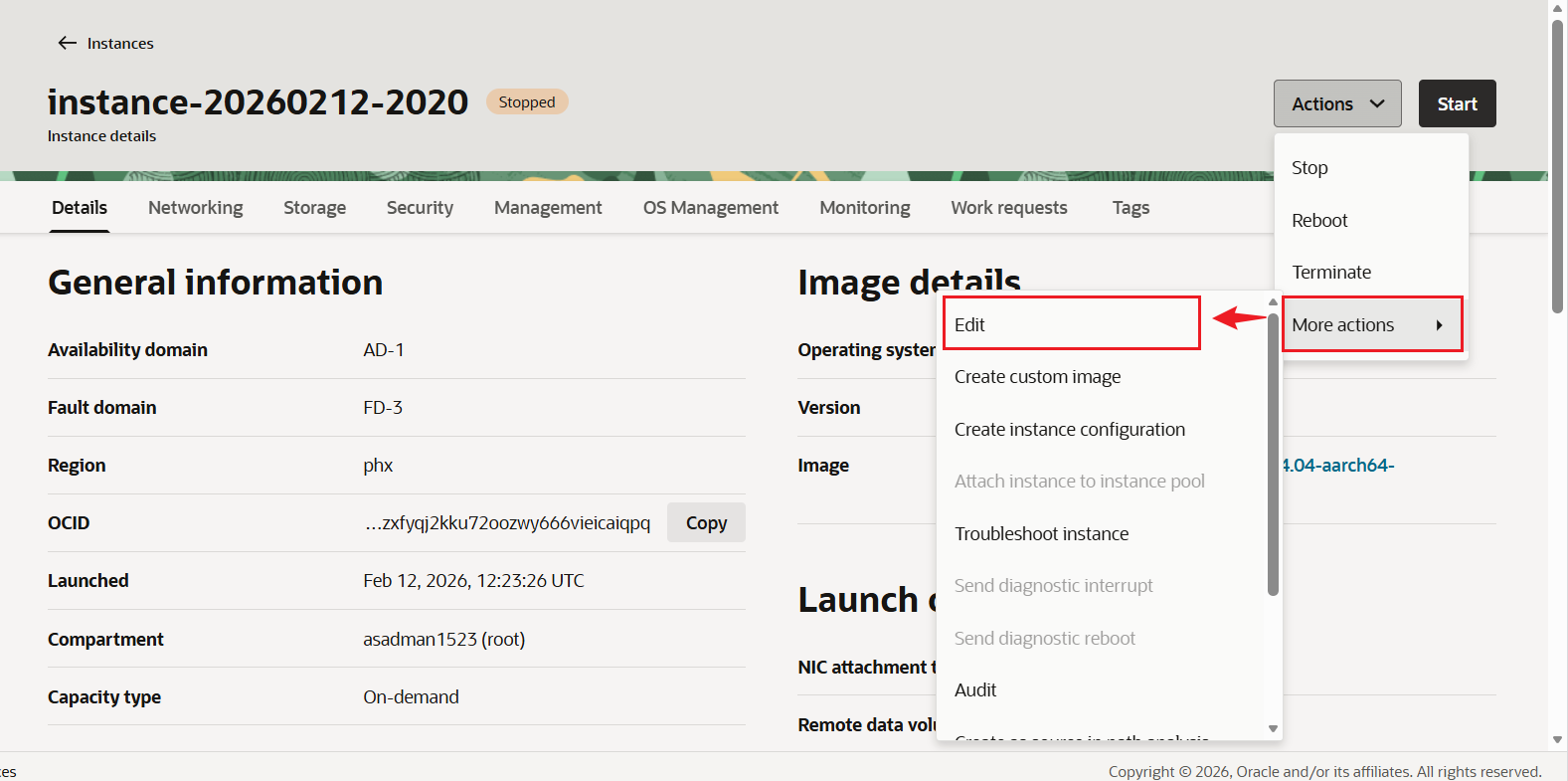Click the image link ending in aarch64-
1568x781 pixels.
point(1338,465)
